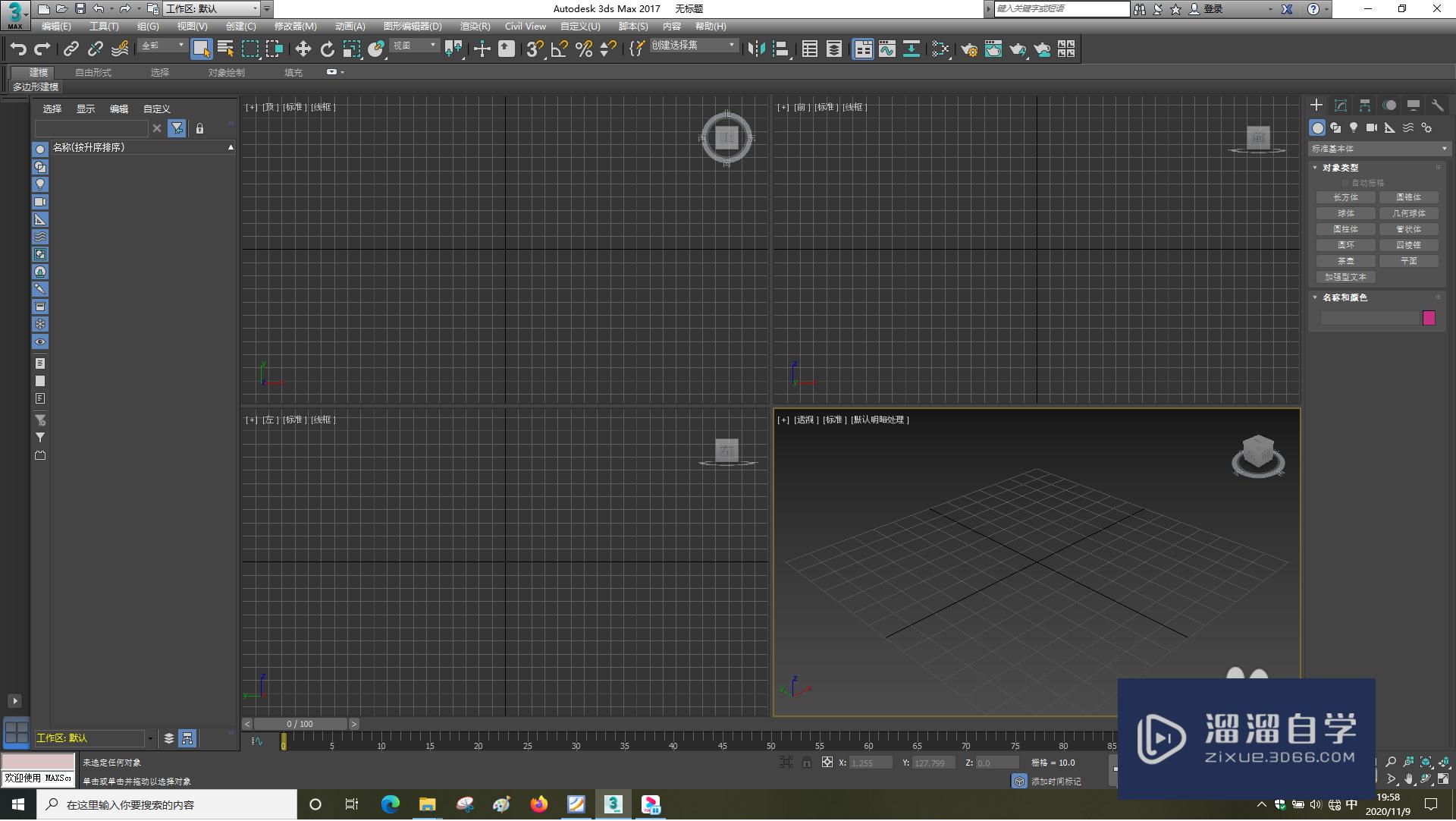Click the 长方体 box creation button

[x=1345, y=197]
